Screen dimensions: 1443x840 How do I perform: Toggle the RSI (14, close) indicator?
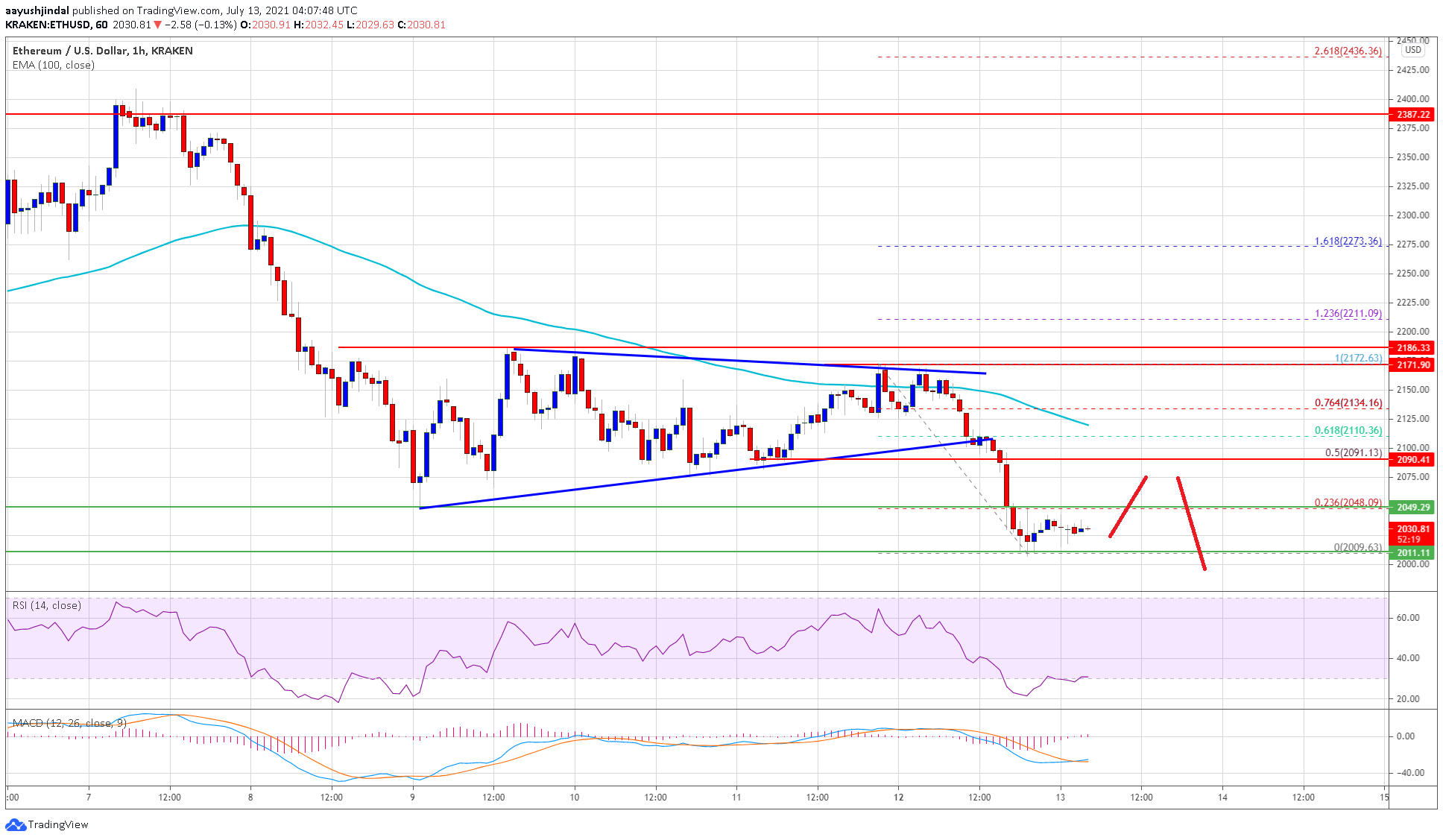pyautogui.click(x=45, y=605)
